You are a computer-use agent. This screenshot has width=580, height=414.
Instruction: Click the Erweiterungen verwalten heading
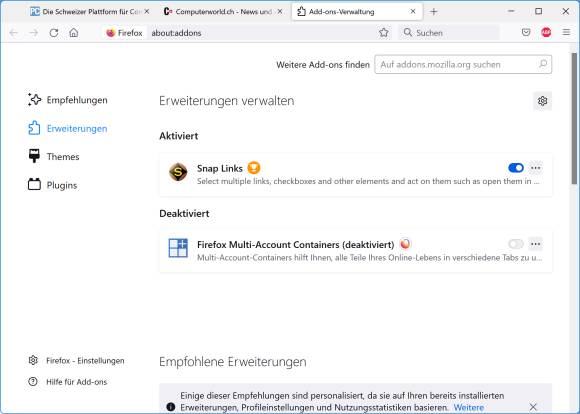point(227,101)
